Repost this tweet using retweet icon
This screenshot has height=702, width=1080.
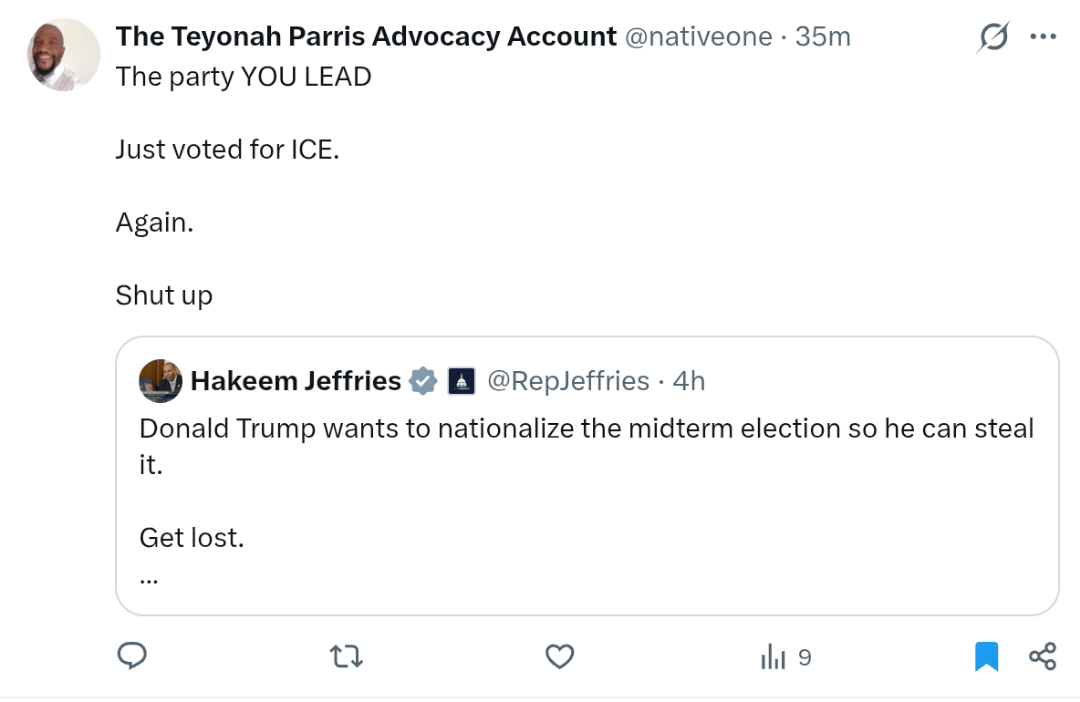346,656
